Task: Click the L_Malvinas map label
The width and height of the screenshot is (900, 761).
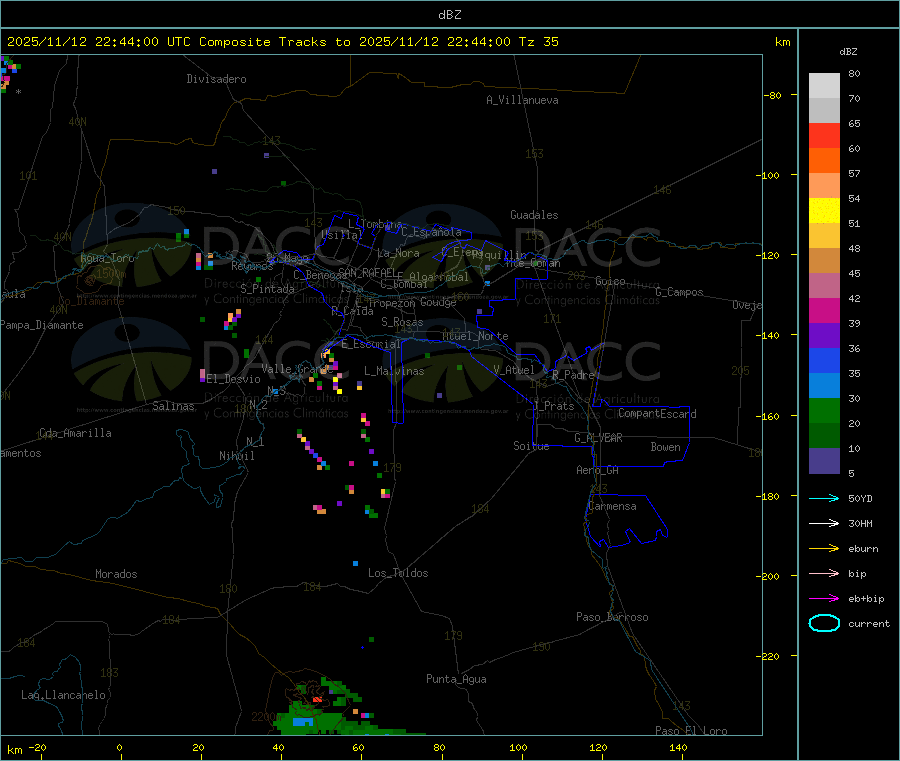Action: [394, 371]
